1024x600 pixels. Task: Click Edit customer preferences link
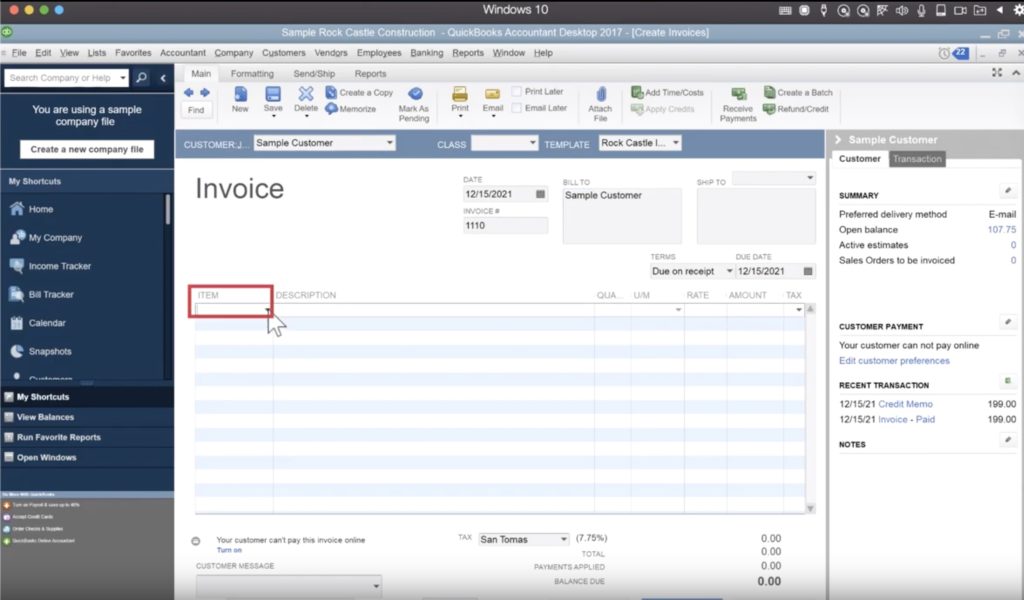894,360
